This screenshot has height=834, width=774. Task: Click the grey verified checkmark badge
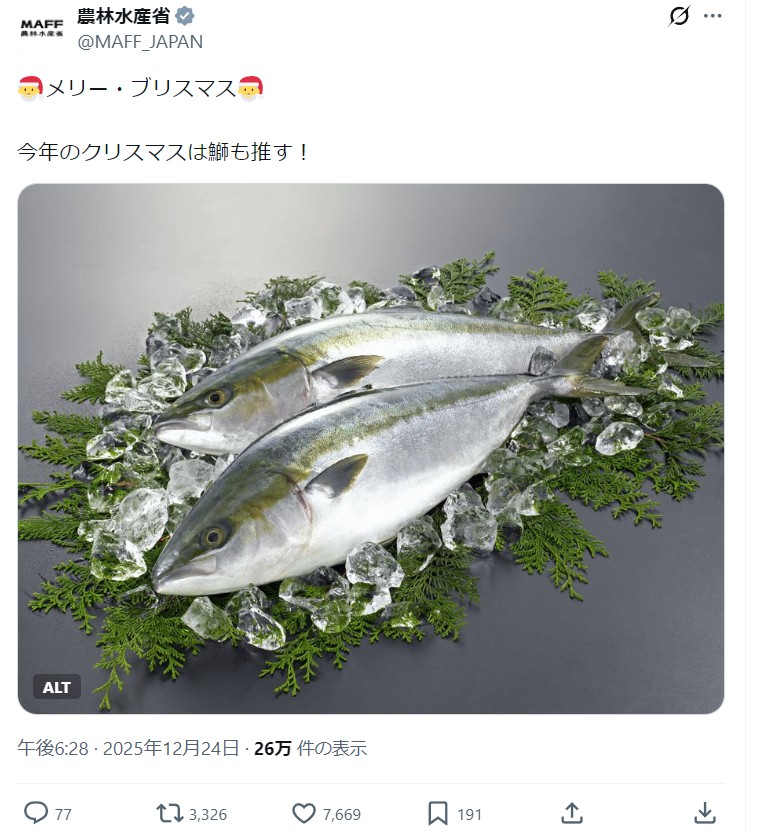point(185,17)
